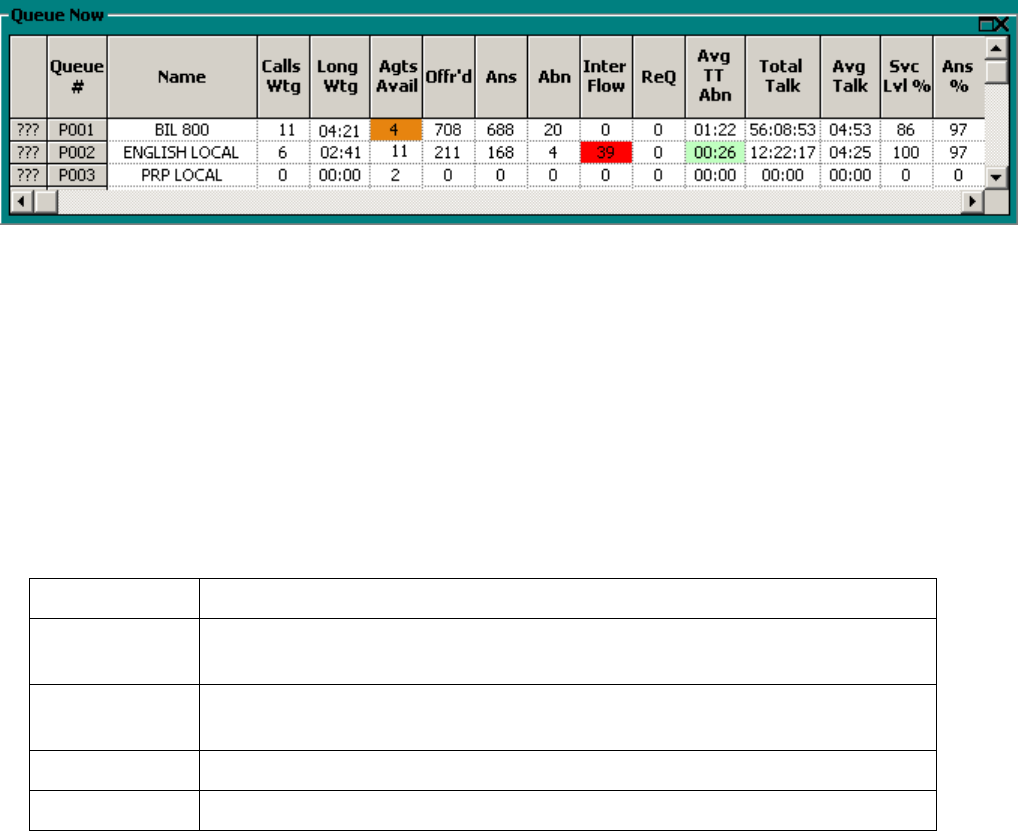The height and width of the screenshot is (831, 1018).
Task: Click the ??? cell in the P003 row
Action: coord(29,175)
